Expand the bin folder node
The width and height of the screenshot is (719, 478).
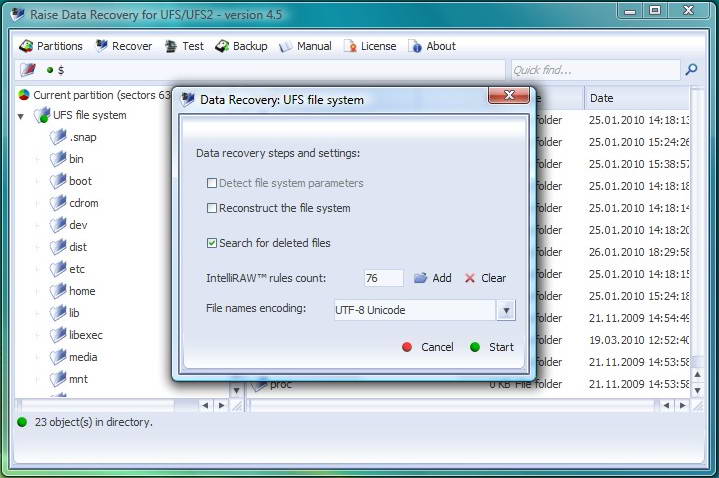point(37,160)
